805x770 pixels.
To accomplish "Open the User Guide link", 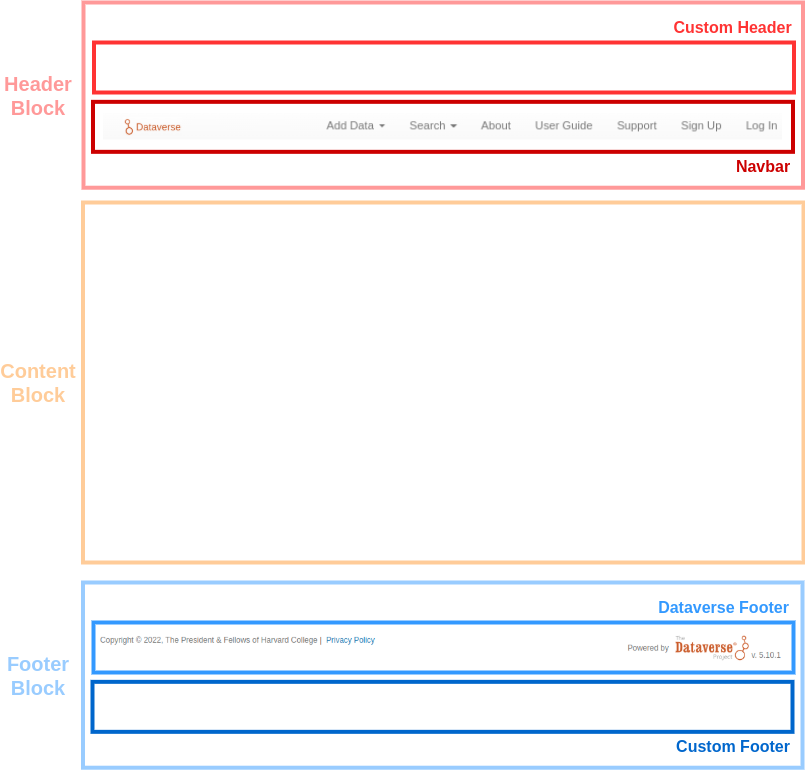I will 563,126.
